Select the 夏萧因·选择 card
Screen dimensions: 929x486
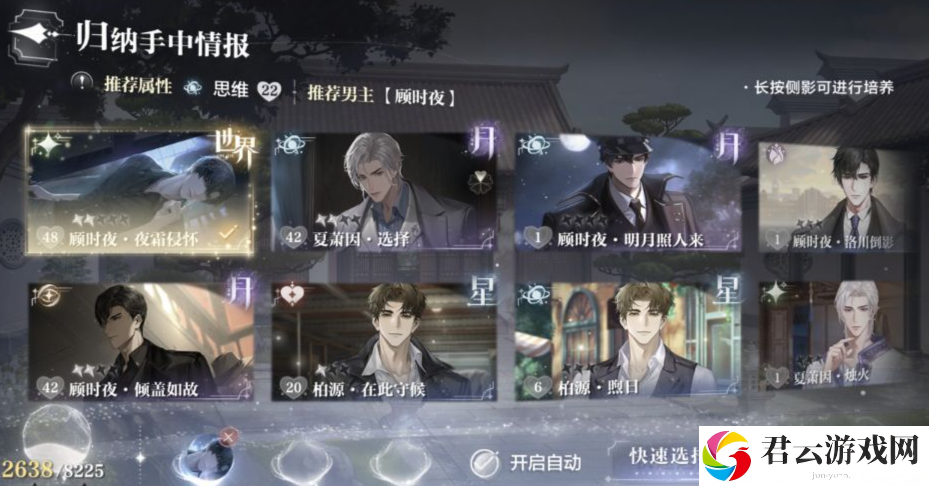coord(384,192)
